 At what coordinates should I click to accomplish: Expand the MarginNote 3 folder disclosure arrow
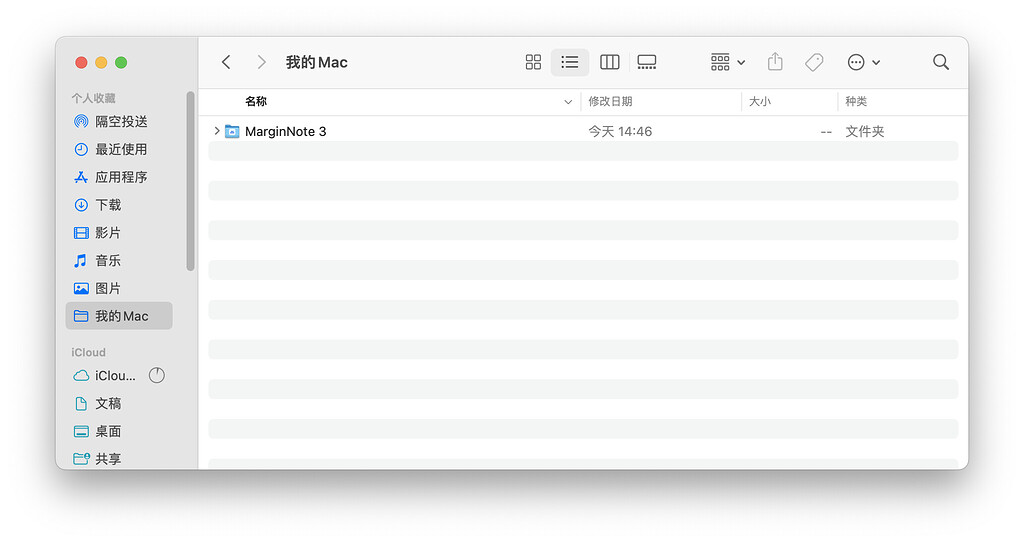coord(217,131)
